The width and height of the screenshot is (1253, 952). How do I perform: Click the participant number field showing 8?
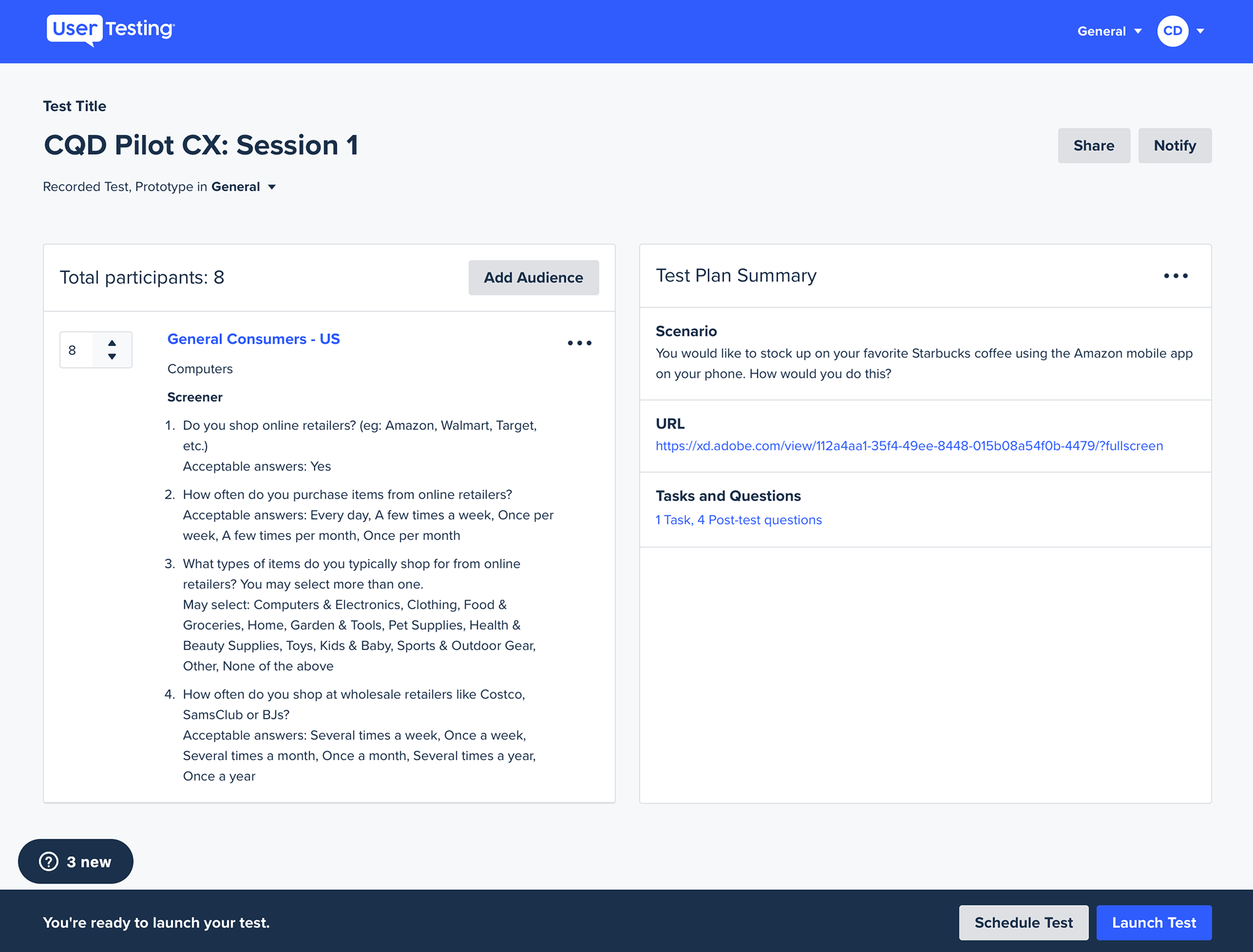77,350
